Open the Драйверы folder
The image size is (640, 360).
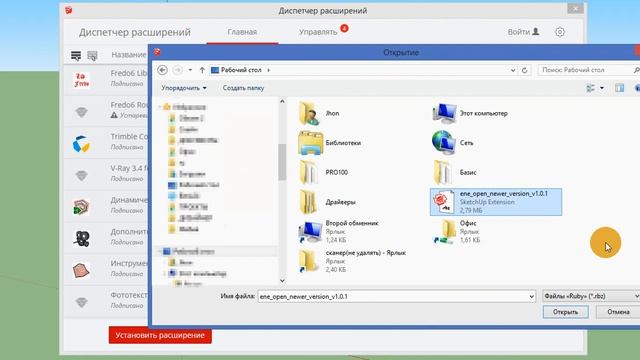327,202
